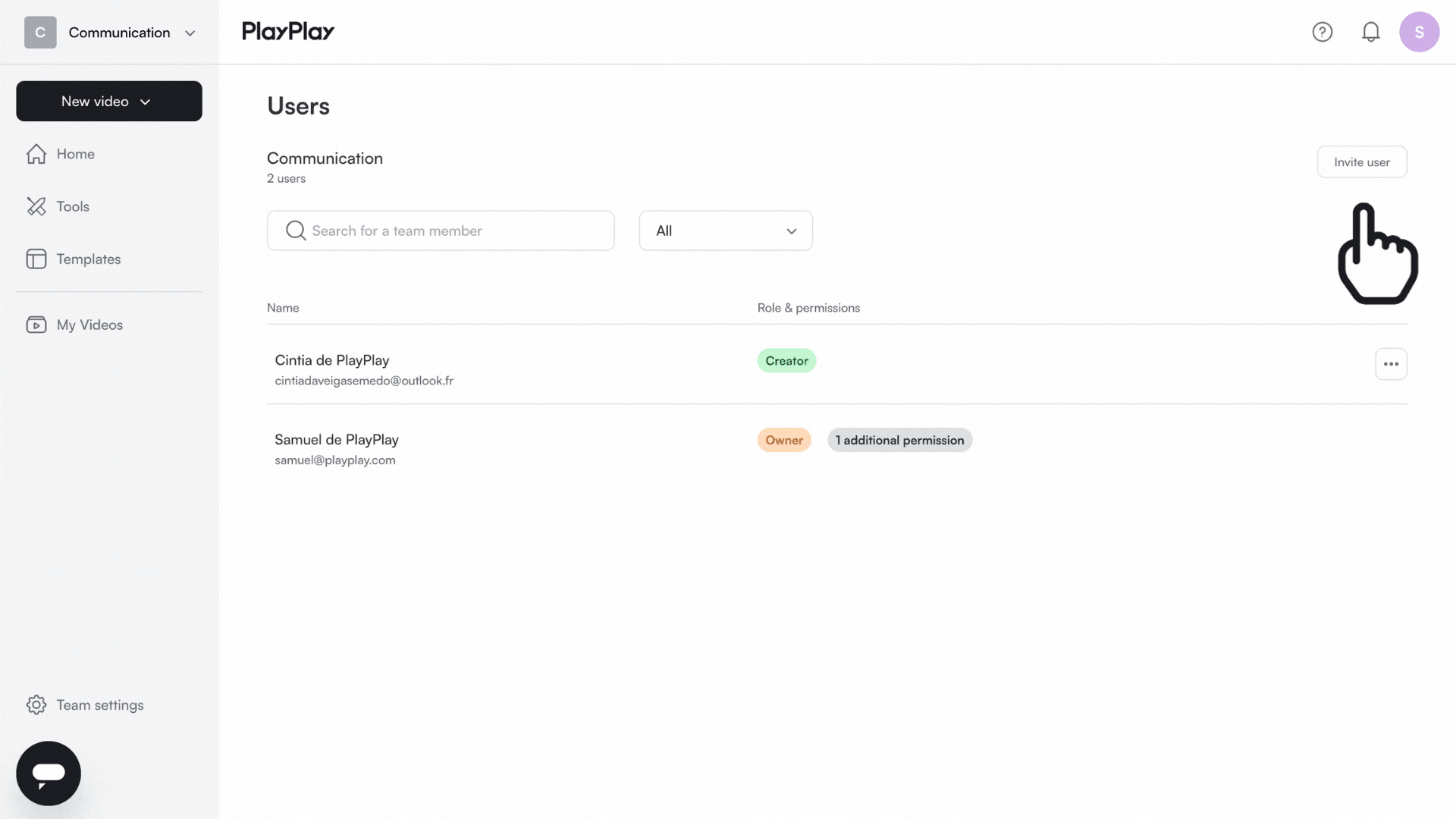
Task: Click the PlayPlay logo
Action: (x=288, y=31)
